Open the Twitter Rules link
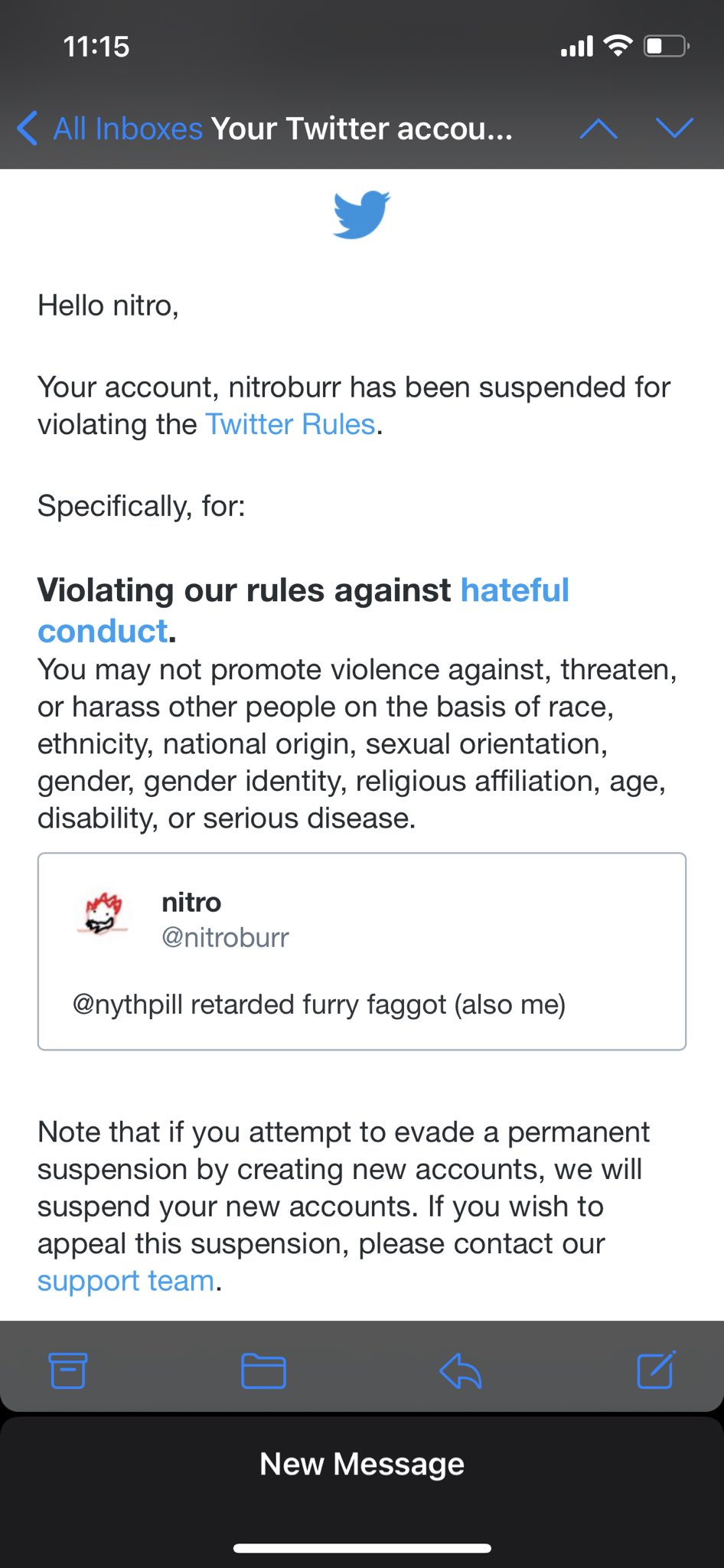This screenshot has height=1568, width=724. [290, 424]
